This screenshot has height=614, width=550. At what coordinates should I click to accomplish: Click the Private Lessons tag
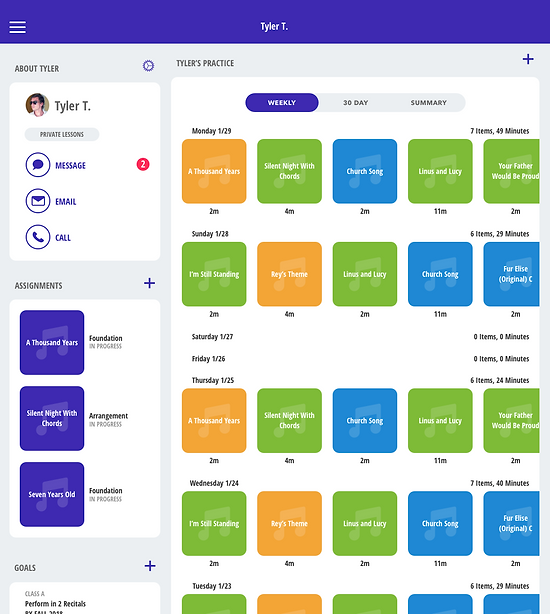[62, 134]
